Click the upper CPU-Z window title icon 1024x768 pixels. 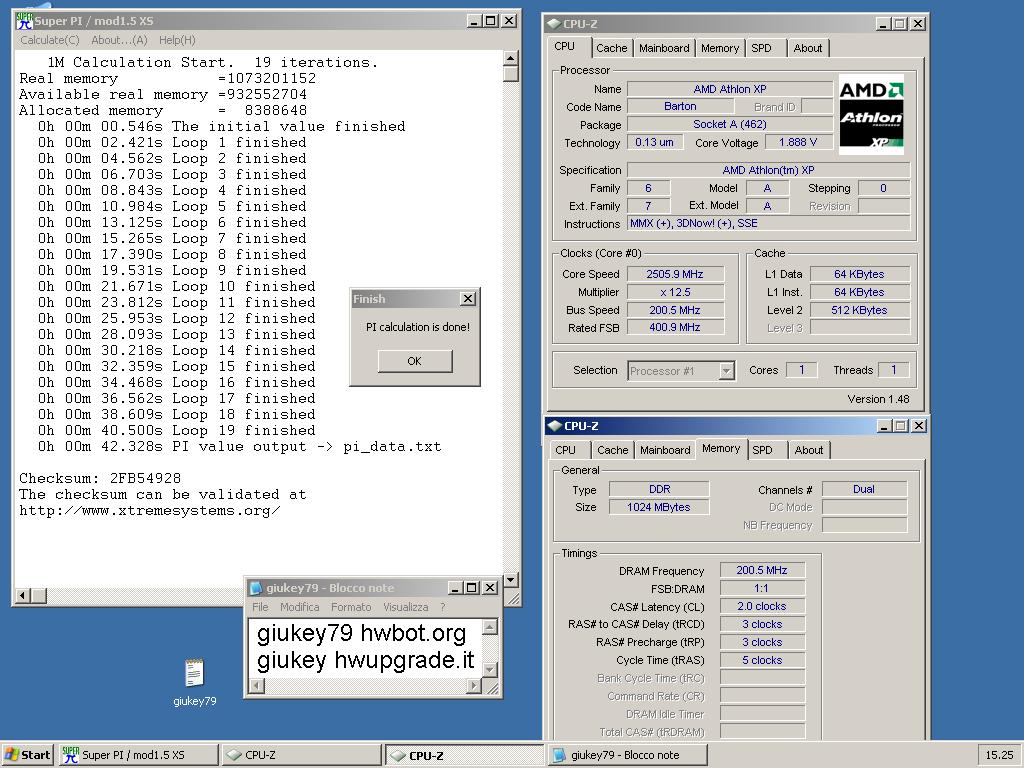click(554, 24)
